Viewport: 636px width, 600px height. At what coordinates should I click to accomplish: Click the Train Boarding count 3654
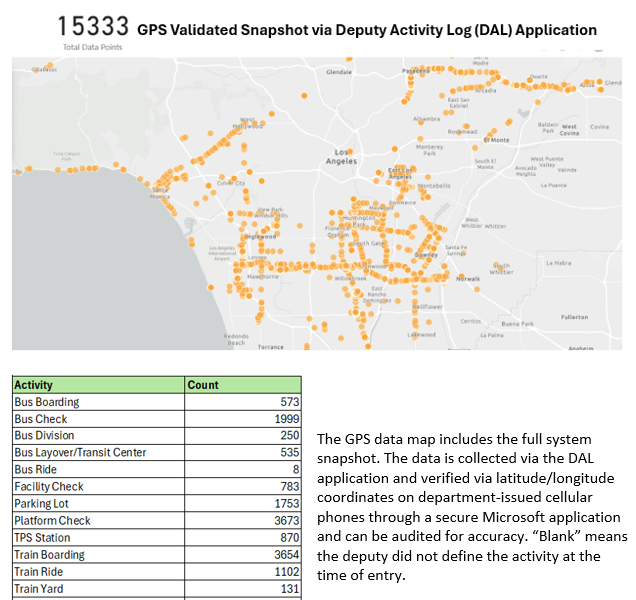click(x=286, y=555)
